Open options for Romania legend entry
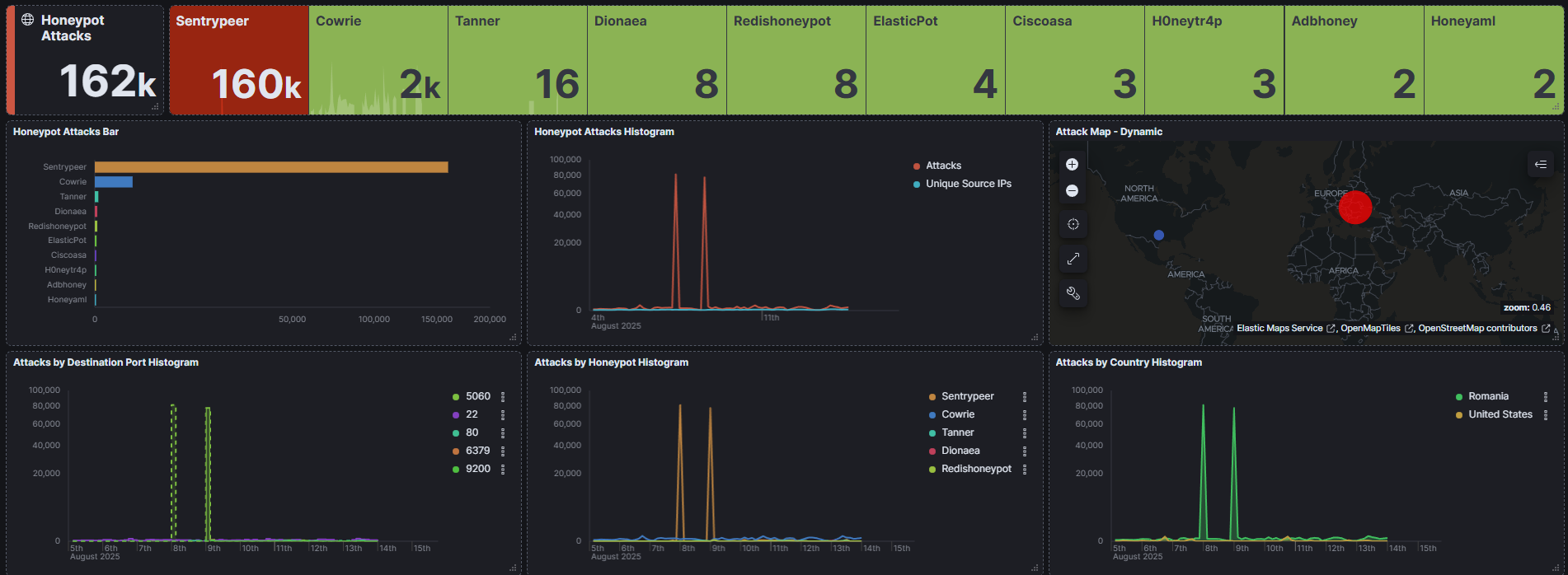This screenshot has width=1568, height=575. 1546,396
